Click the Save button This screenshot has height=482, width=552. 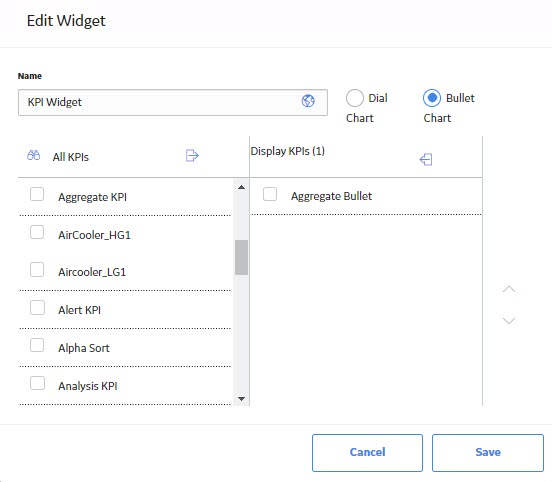[488, 452]
